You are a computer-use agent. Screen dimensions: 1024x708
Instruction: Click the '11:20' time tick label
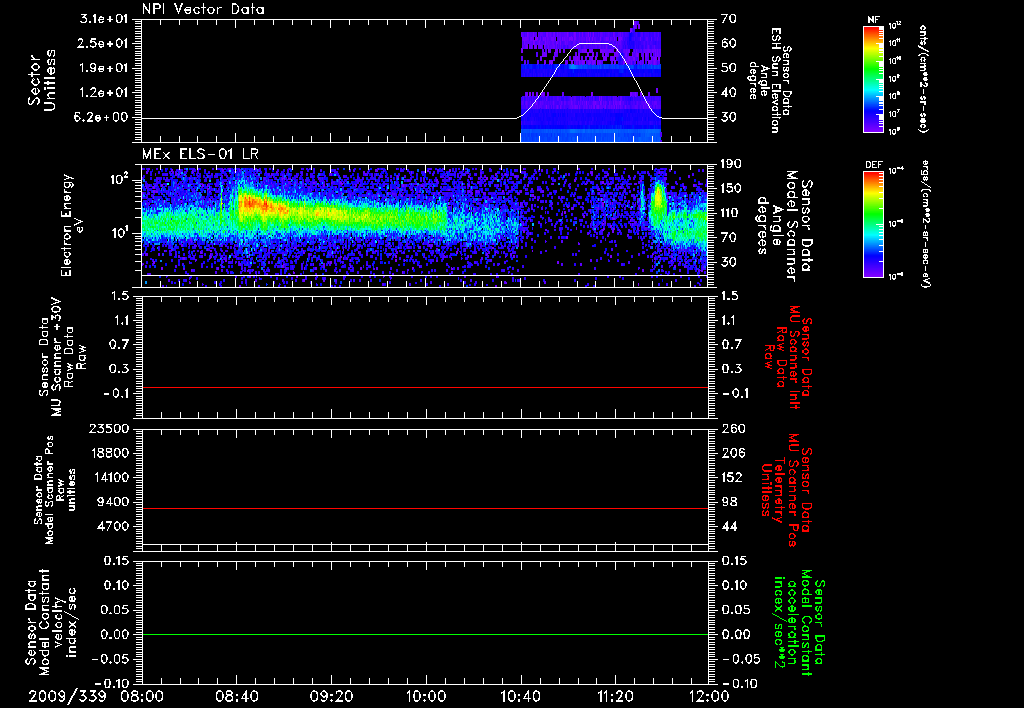click(x=615, y=697)
